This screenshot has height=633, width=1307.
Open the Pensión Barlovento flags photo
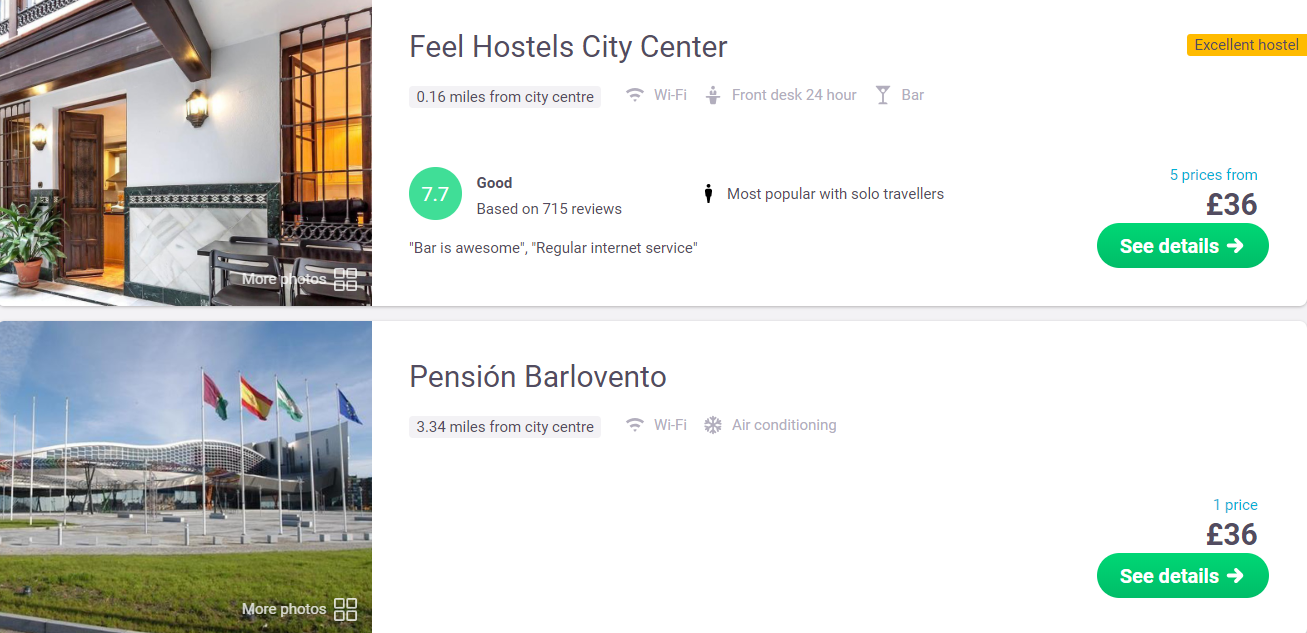[186, 477]
